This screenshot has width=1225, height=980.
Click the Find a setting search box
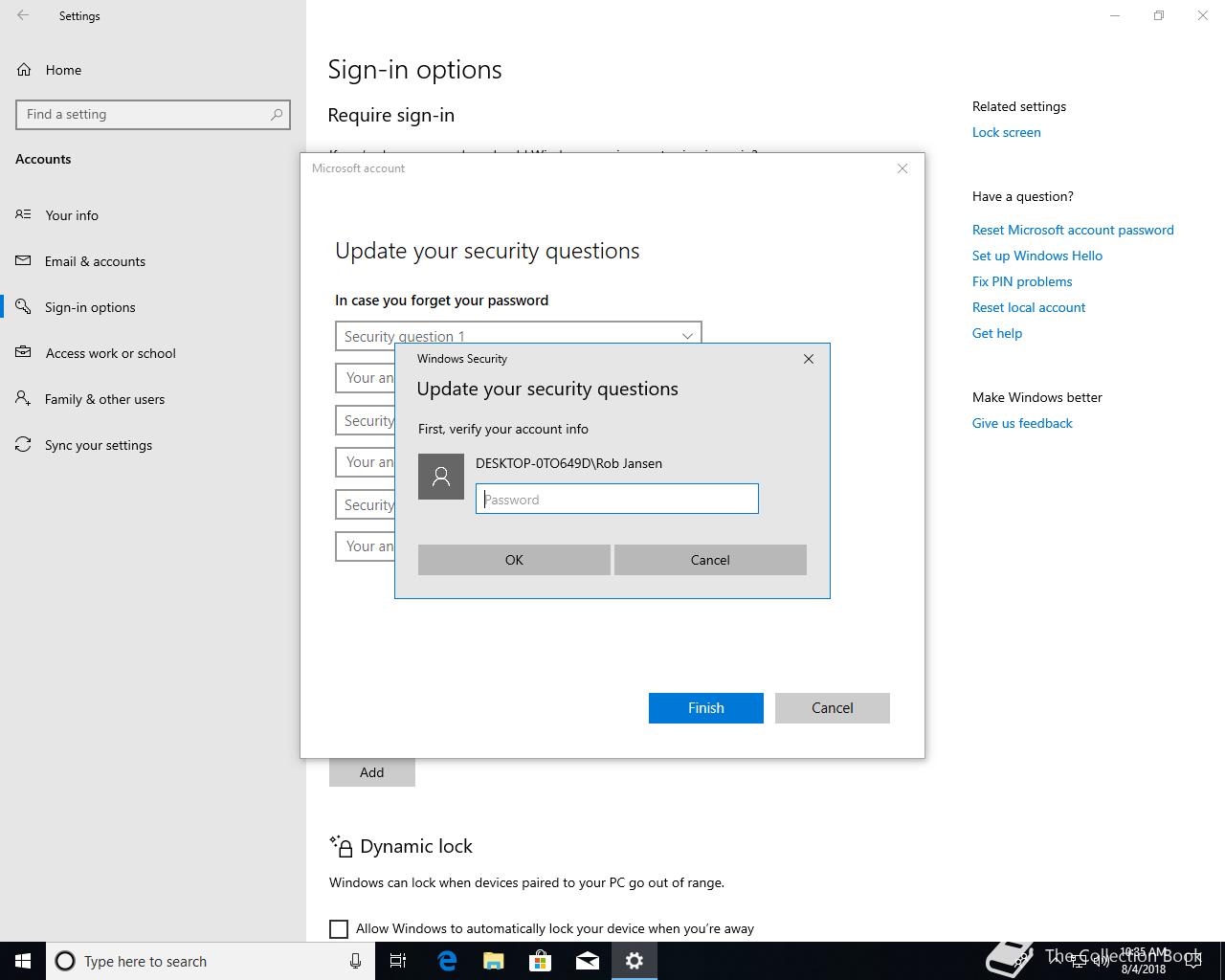pyautogui.click(x=153, y=114)
